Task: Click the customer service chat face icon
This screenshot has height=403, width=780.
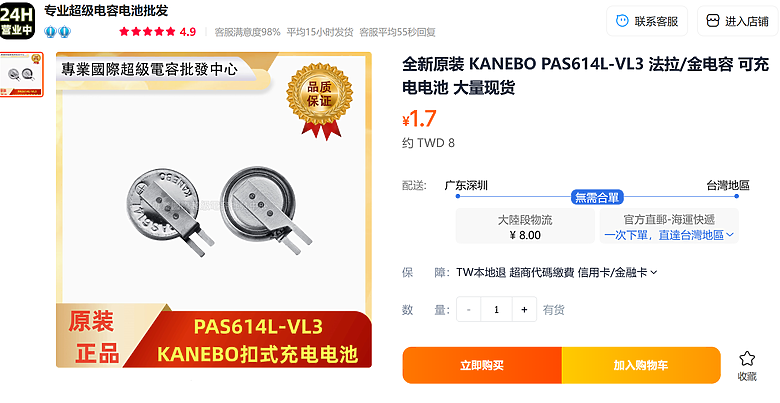Action: click(x=622, y=21)
